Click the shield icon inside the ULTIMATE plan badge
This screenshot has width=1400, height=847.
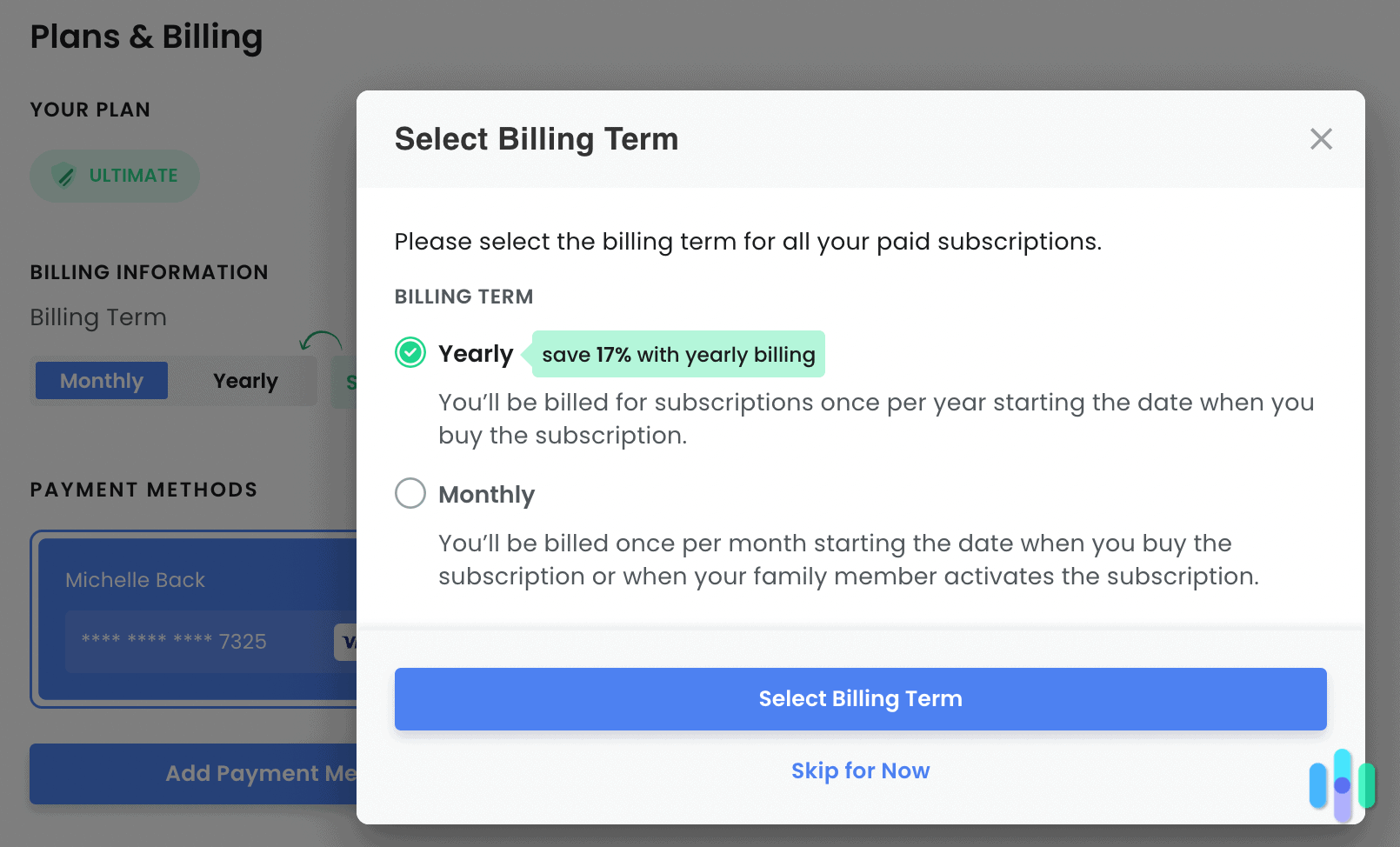tap(65, 176)
